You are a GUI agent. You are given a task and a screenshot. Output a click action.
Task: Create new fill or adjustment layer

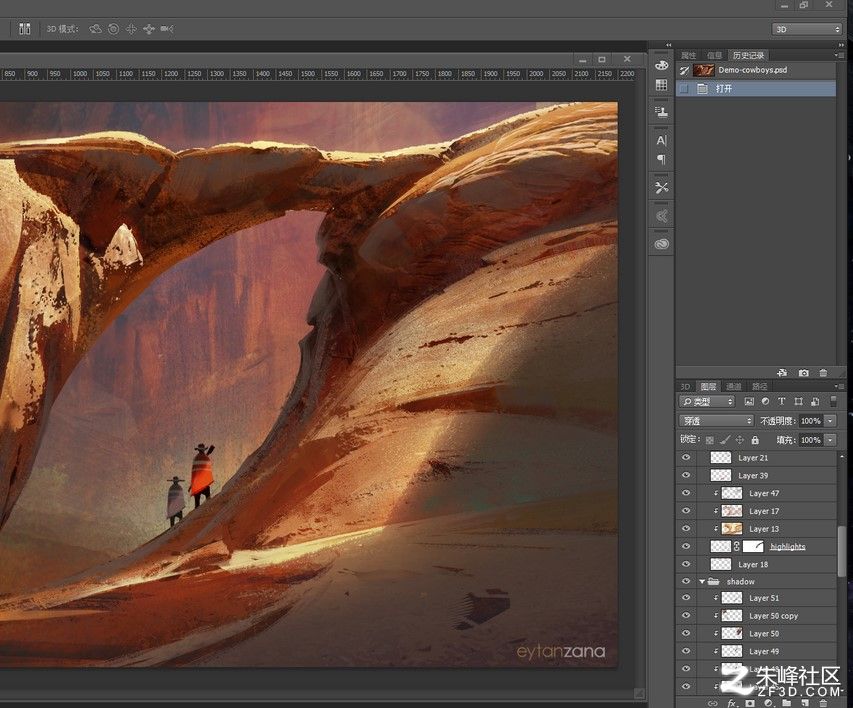768,703
